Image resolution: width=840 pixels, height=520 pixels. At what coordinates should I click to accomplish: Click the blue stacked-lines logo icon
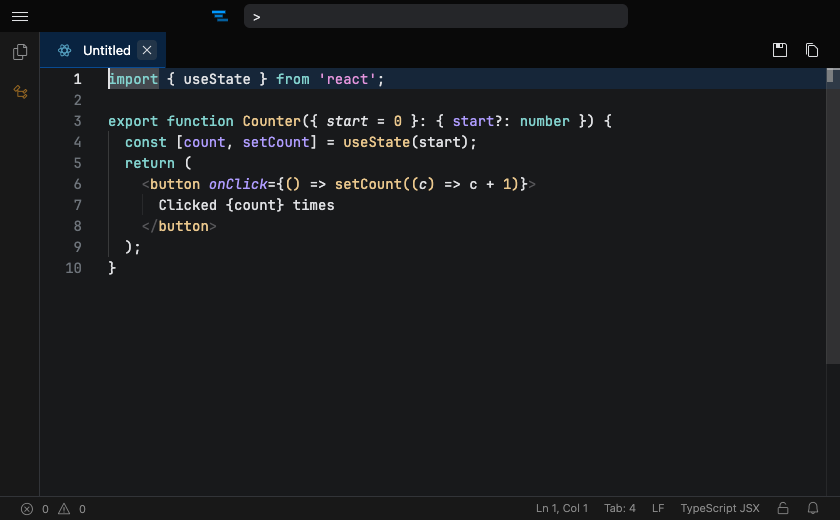pos(220,16)
